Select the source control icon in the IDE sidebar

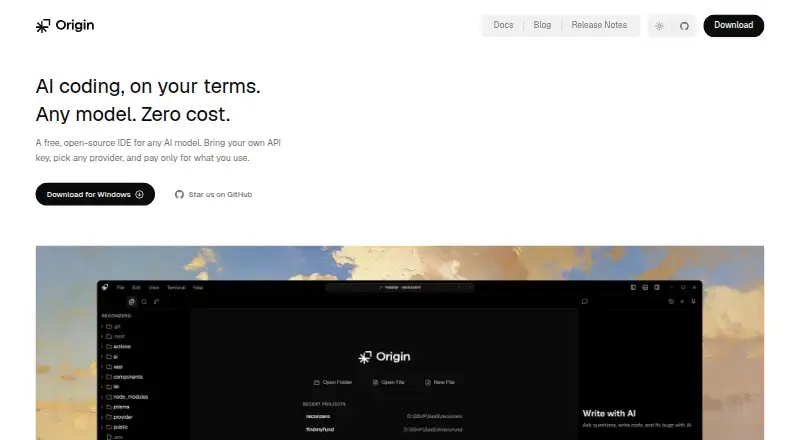156,302
